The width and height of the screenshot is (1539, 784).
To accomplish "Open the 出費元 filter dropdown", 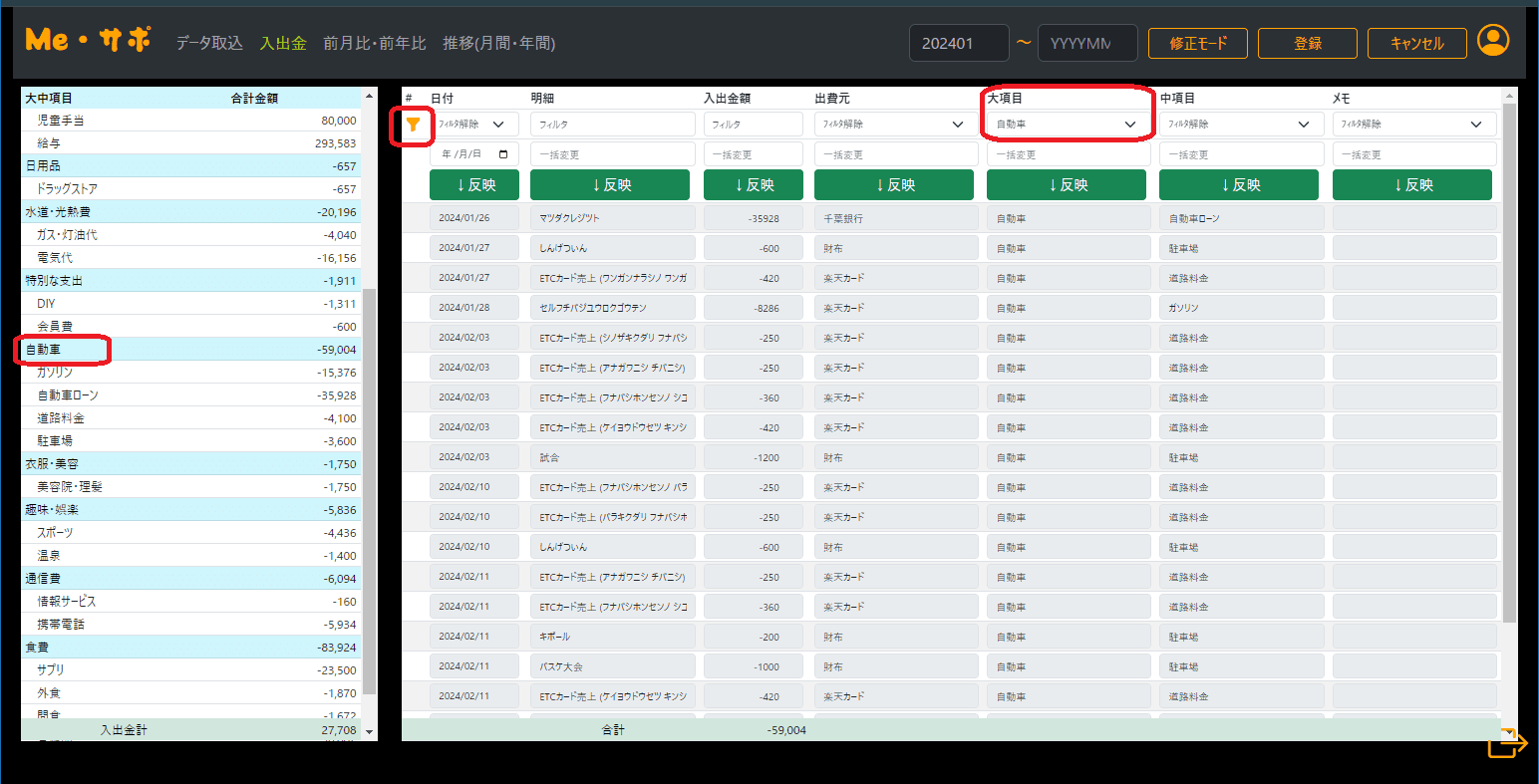I will click(x=893, y=125).
